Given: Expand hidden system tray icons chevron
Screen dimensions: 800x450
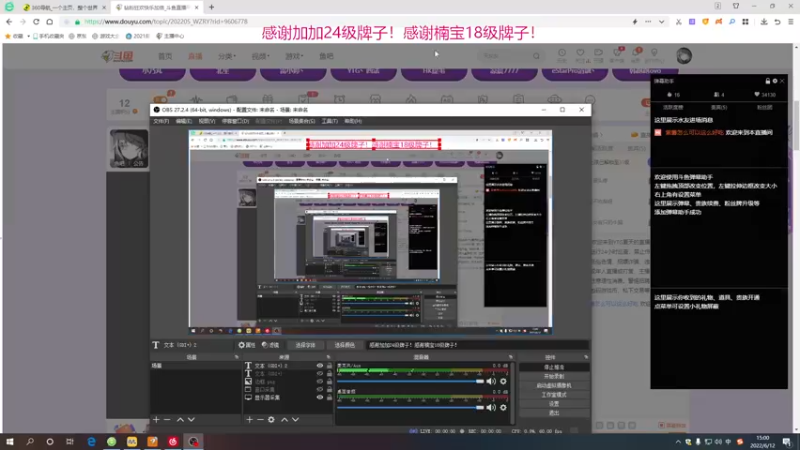Looking at the screenshot, I should point(678,442).
